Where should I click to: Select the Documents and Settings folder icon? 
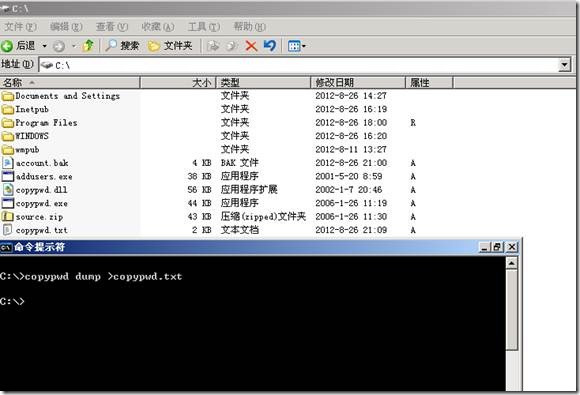(x=7, y=96)
